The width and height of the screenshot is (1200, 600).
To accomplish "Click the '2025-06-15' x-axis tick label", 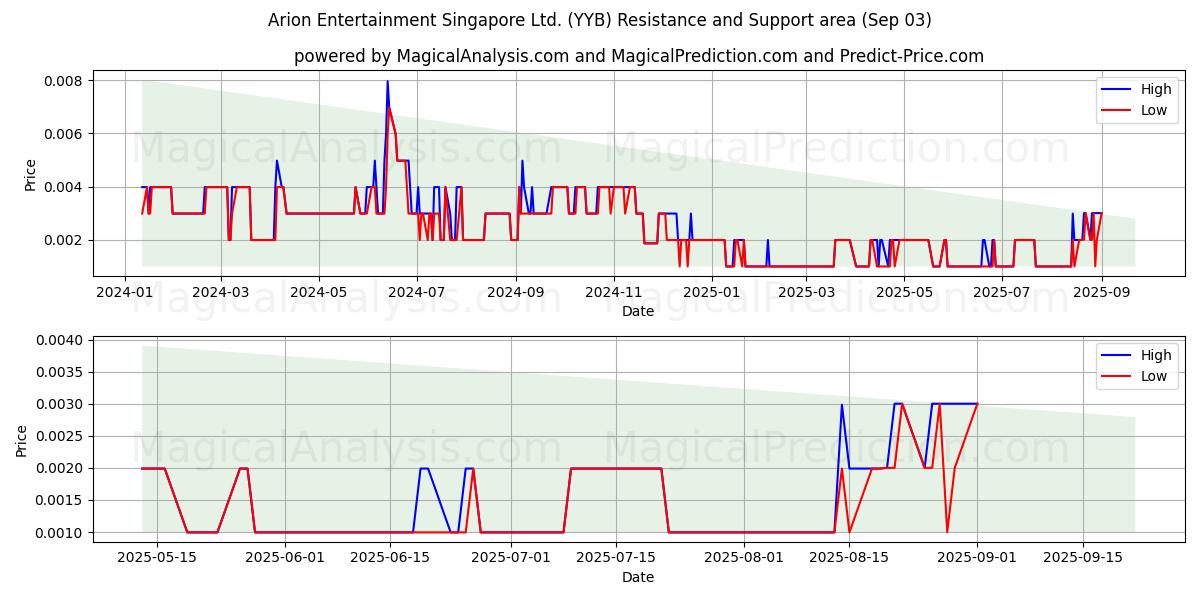I will pos(391,558).
